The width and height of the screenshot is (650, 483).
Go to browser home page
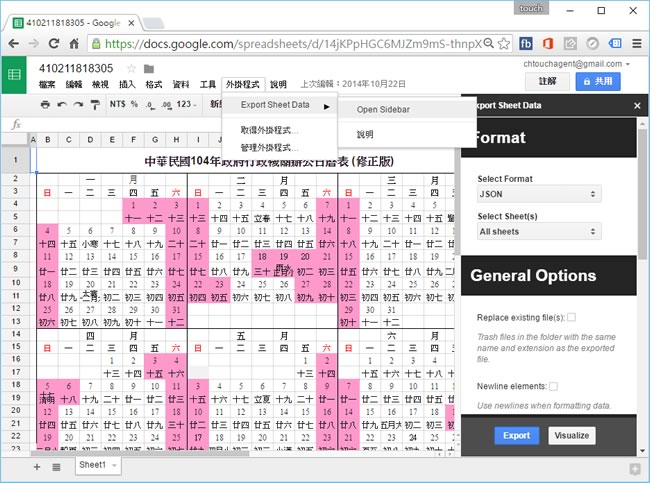(74, 43)
